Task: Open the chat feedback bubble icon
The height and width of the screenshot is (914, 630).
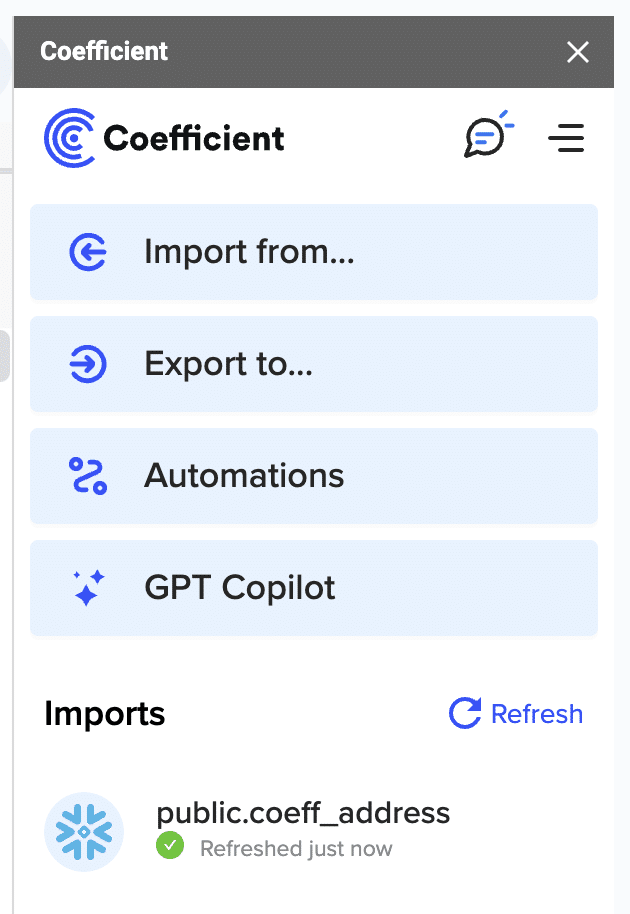Action: point(486,137)
